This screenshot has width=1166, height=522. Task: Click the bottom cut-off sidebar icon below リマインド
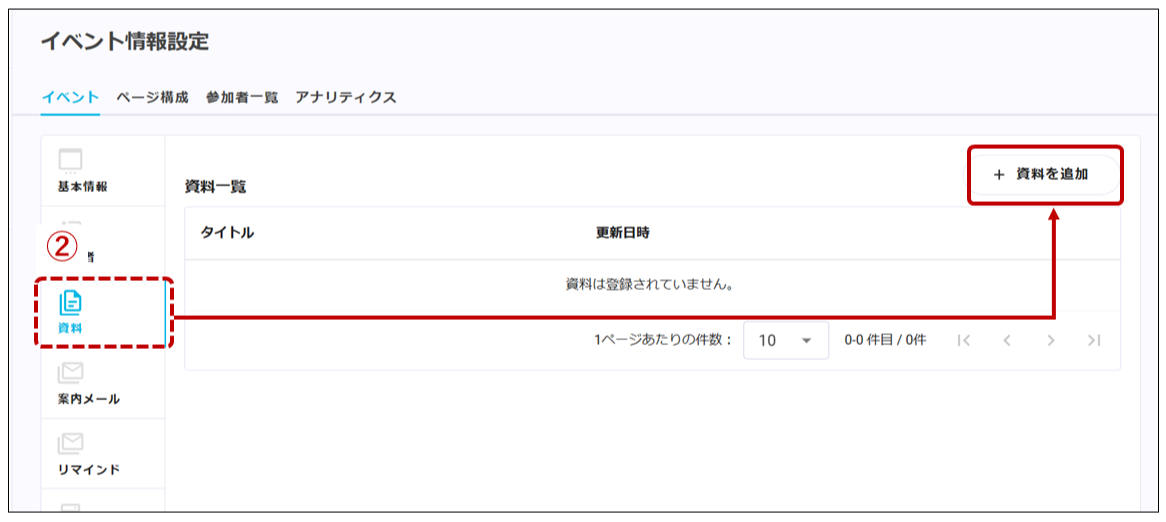click(x=71, y=507)
